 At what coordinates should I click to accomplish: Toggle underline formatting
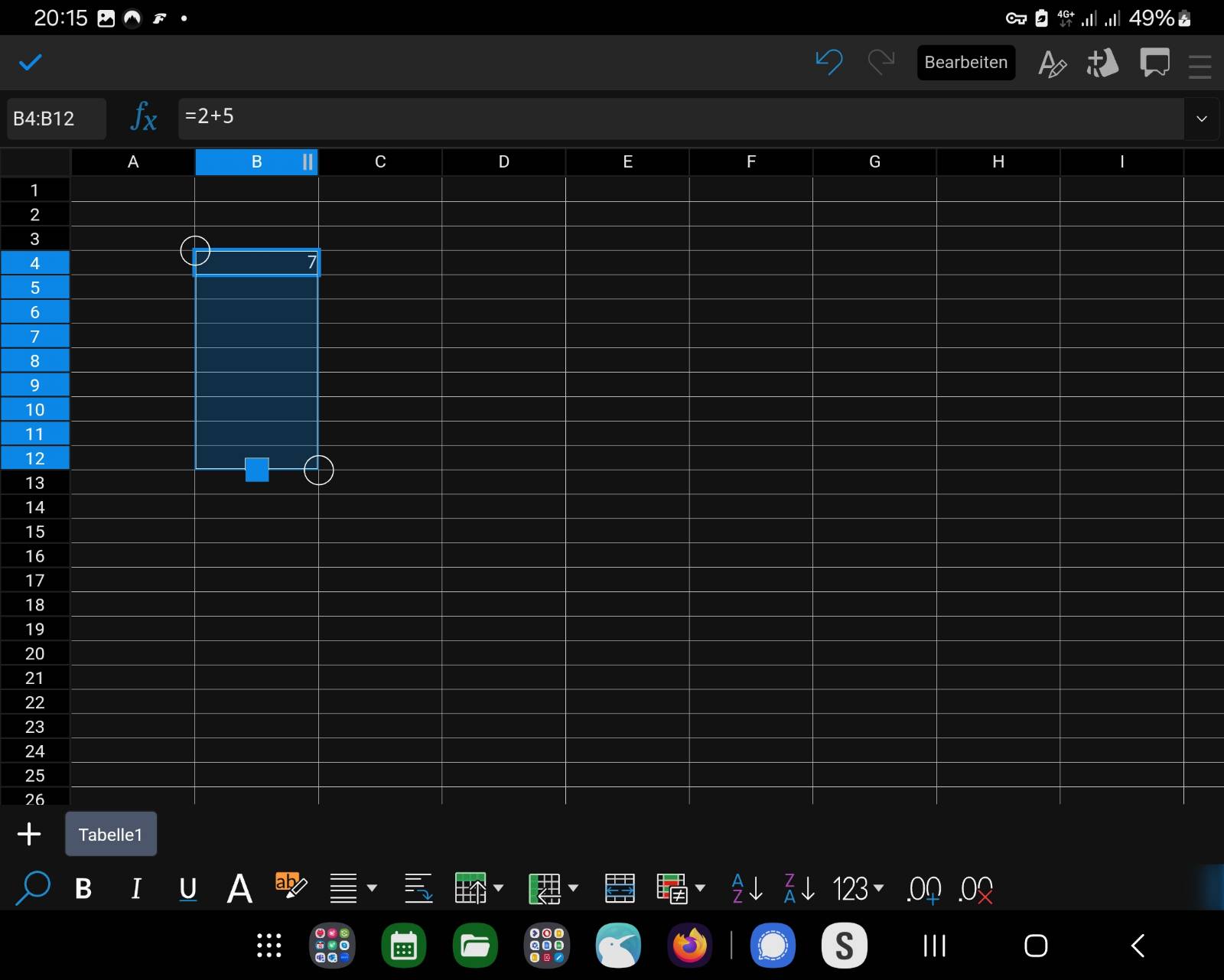pyautogui.click(x=187, y=888)
